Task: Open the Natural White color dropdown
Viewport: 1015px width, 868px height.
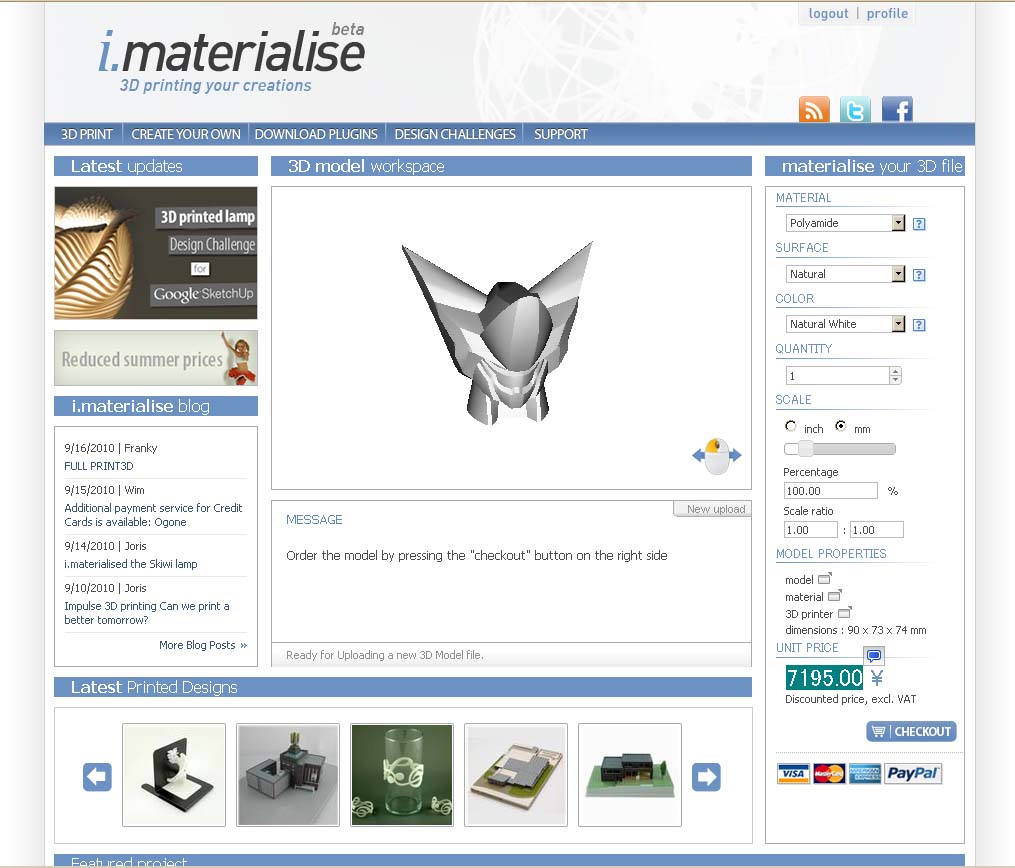Action: [x=845, y=324]
